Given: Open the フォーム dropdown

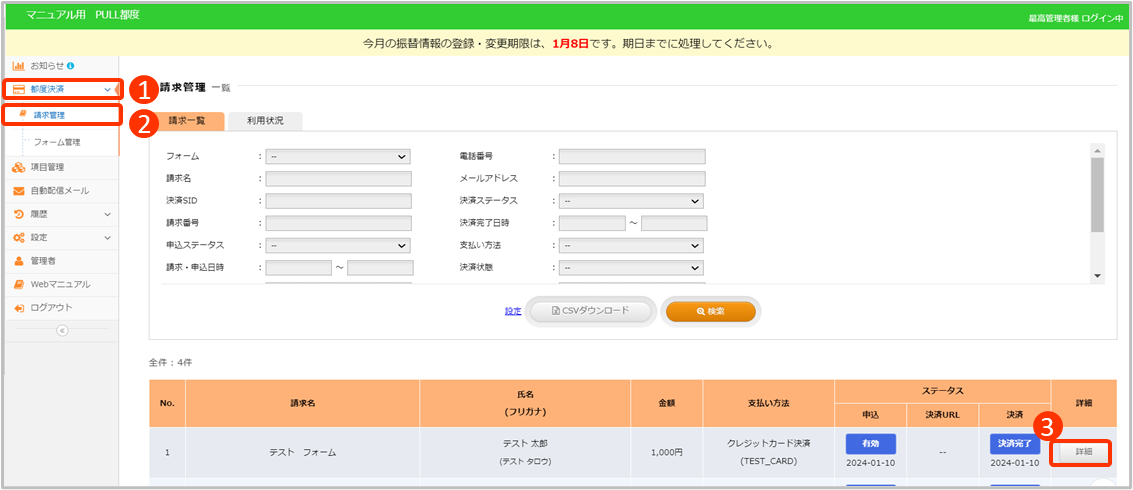Looking at the screenshot, I should [338, 157].
